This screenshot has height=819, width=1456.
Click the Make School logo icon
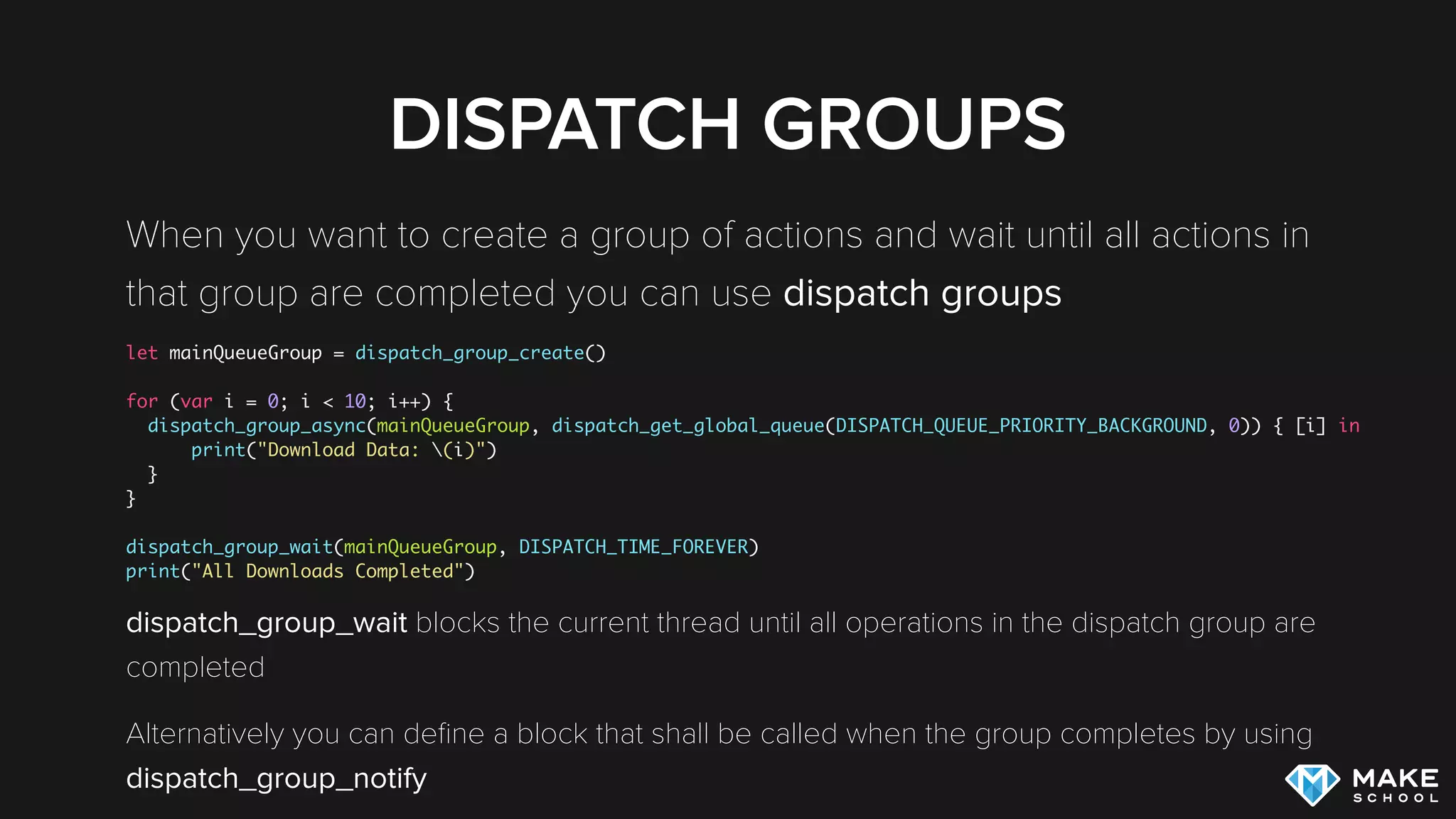(x=1312, y=785)
